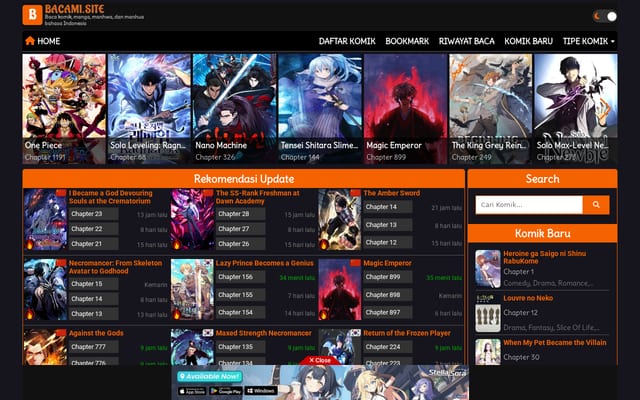Click Lazy Prince cover thumbnail
Screen dimensions: 640x400
click(192, 289)
